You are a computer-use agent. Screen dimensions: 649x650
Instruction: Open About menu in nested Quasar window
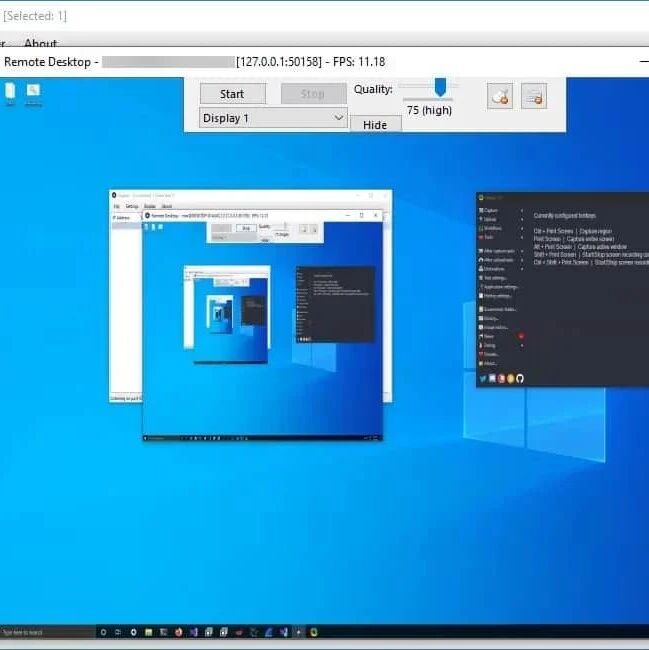[x=167, y=206]
